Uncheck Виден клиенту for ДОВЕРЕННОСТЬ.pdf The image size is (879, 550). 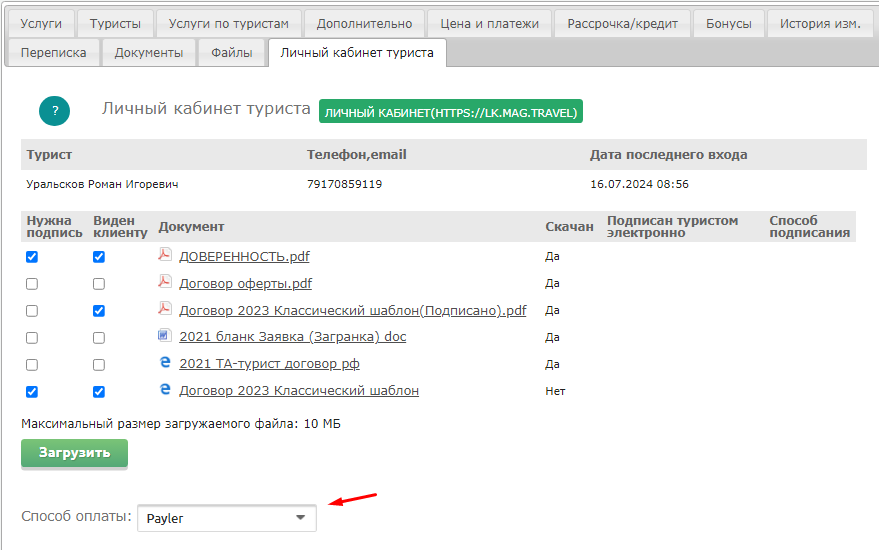tap(99, 257)
